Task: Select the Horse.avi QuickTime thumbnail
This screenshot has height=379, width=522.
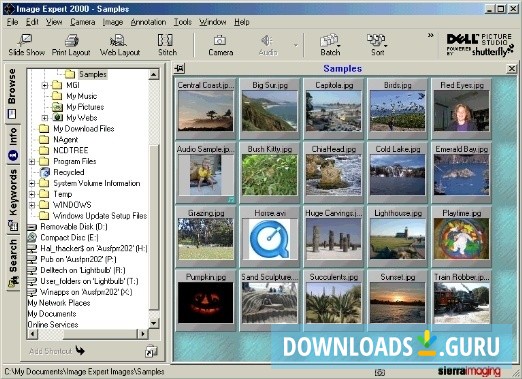Action: click(x=270, y=237)
